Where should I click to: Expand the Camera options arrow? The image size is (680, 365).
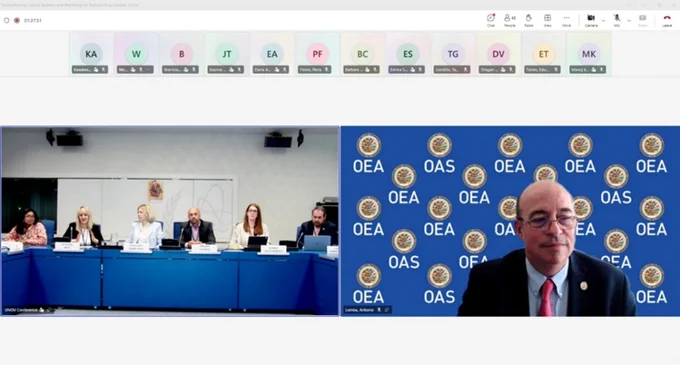coord(603,20)
